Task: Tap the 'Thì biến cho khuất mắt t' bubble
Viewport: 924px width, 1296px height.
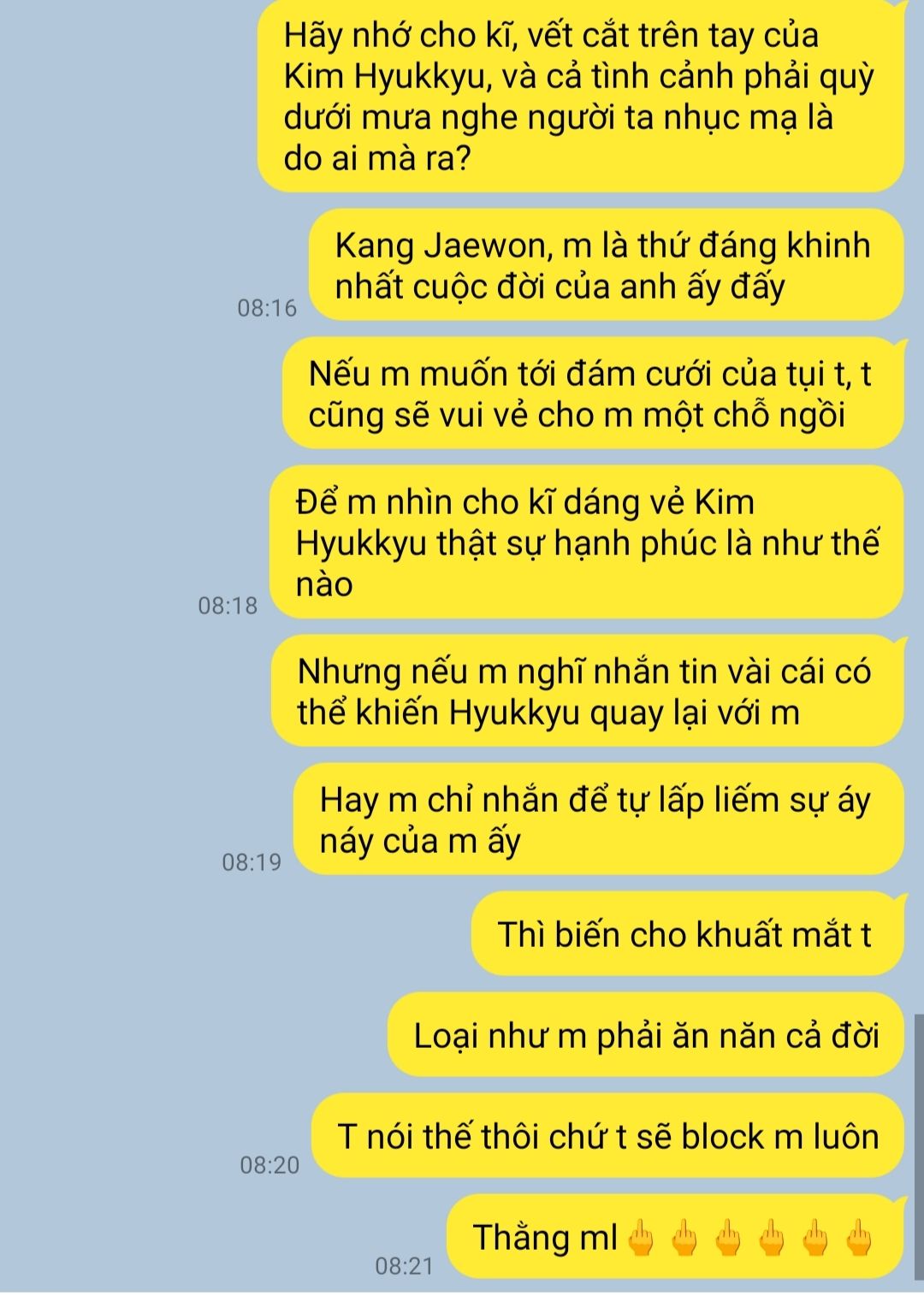Action: click(688, 934)
